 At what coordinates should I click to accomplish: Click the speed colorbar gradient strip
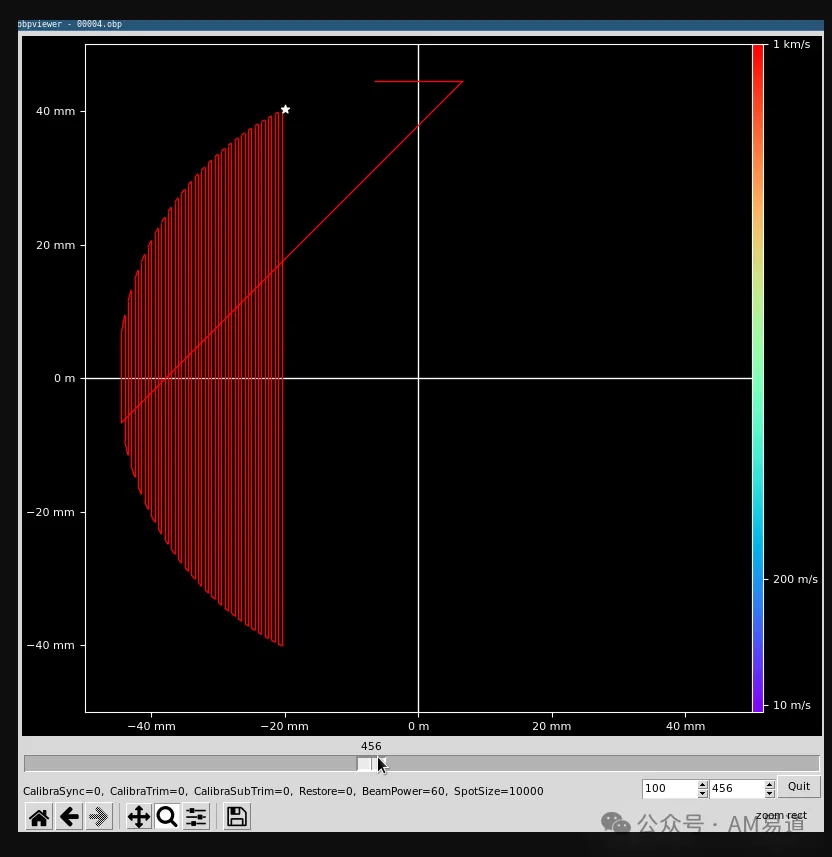coord(758,378)
